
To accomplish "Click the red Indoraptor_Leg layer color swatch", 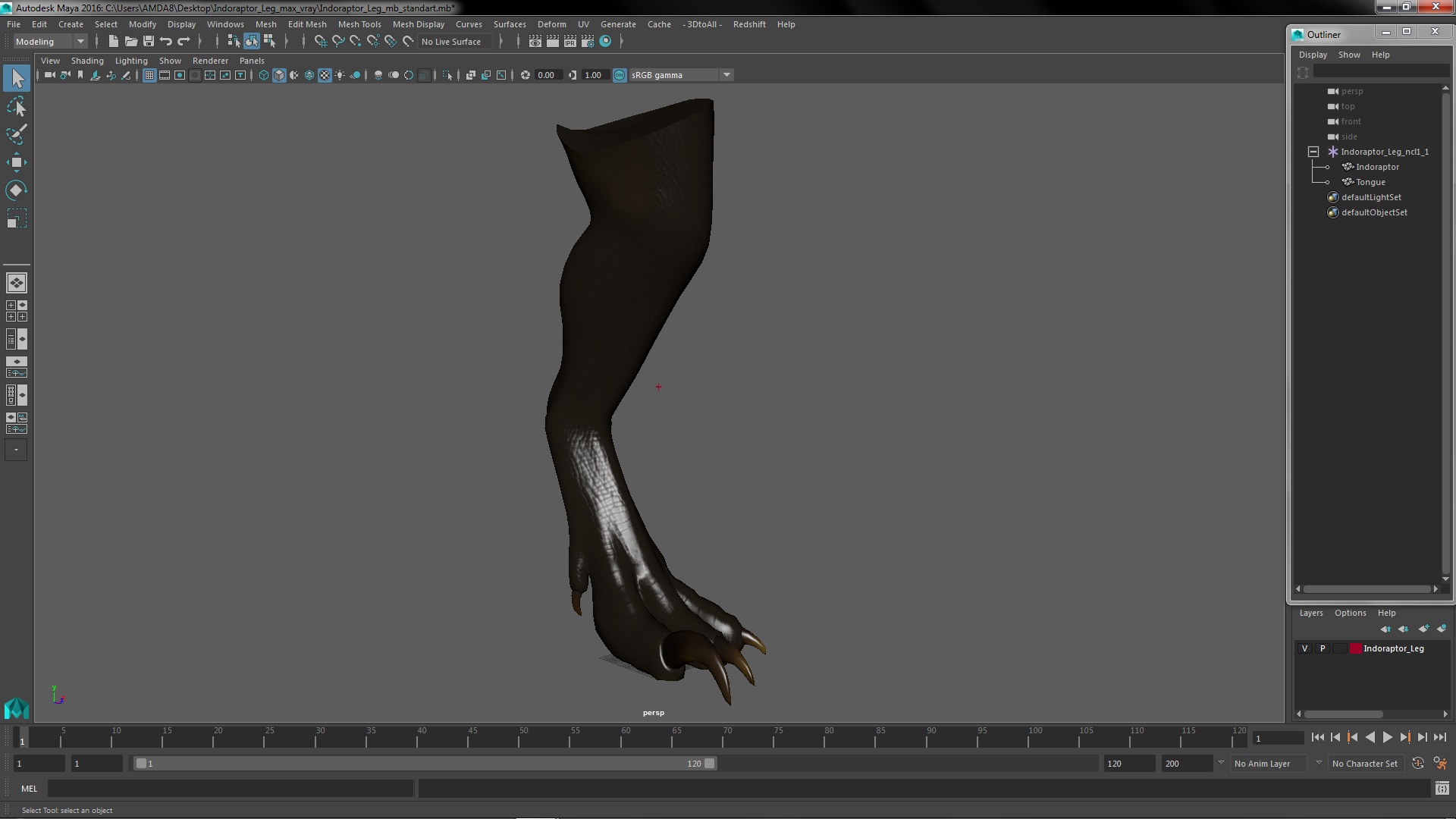I will pyautogui.click(x=1355, y=648).
